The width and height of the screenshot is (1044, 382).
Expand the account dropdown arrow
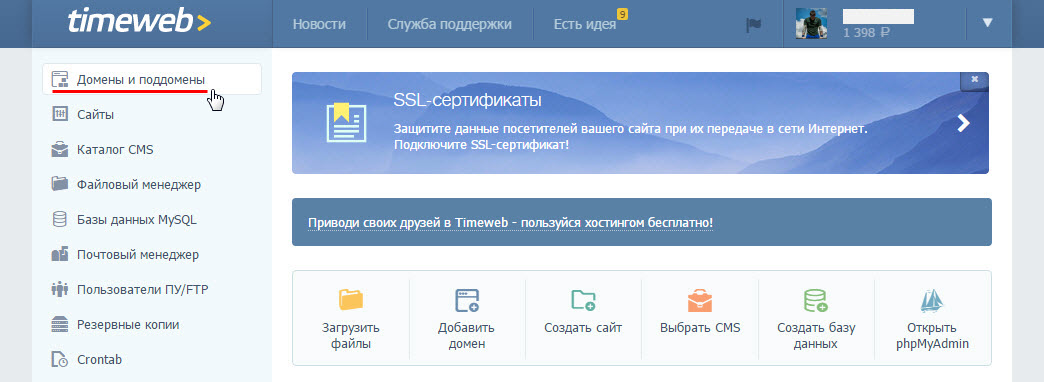pos(987,23)
